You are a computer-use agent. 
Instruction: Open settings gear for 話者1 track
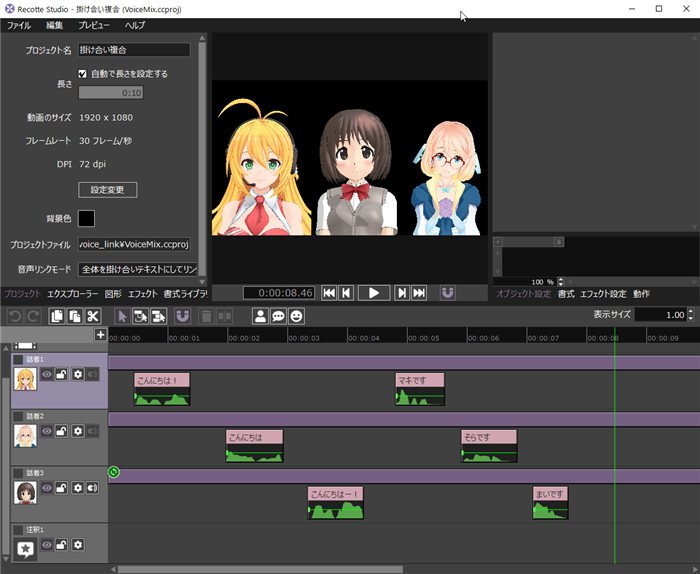click(78, 374)
